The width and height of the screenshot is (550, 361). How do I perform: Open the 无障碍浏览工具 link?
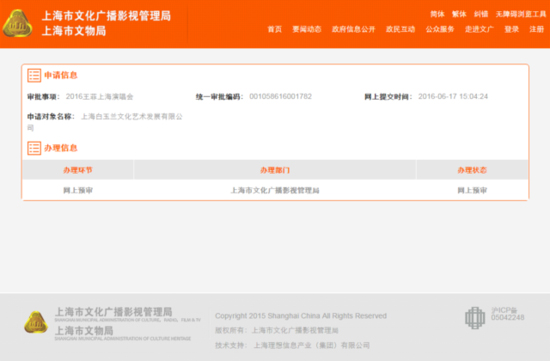(521, 14)
